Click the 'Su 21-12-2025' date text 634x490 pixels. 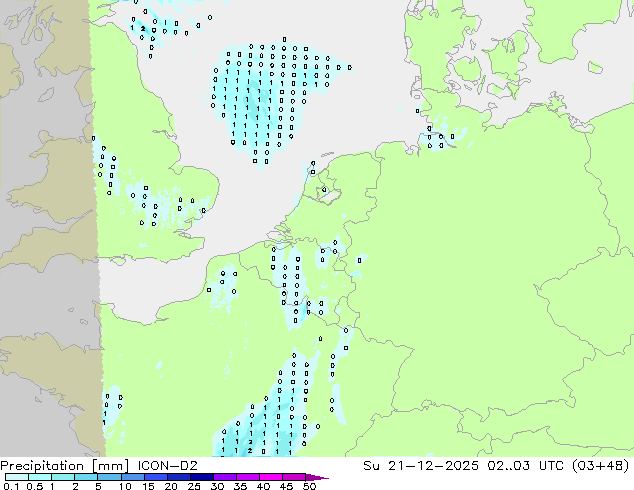point(421,466)
